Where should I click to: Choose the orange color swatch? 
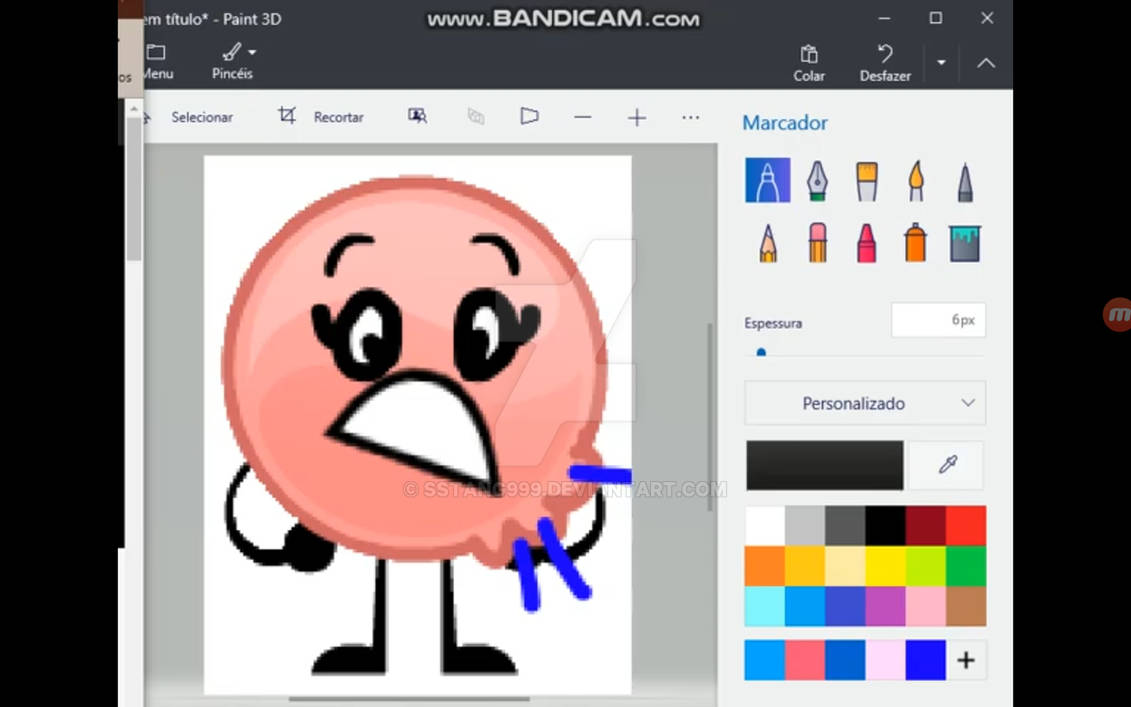[x=765, y=566]
